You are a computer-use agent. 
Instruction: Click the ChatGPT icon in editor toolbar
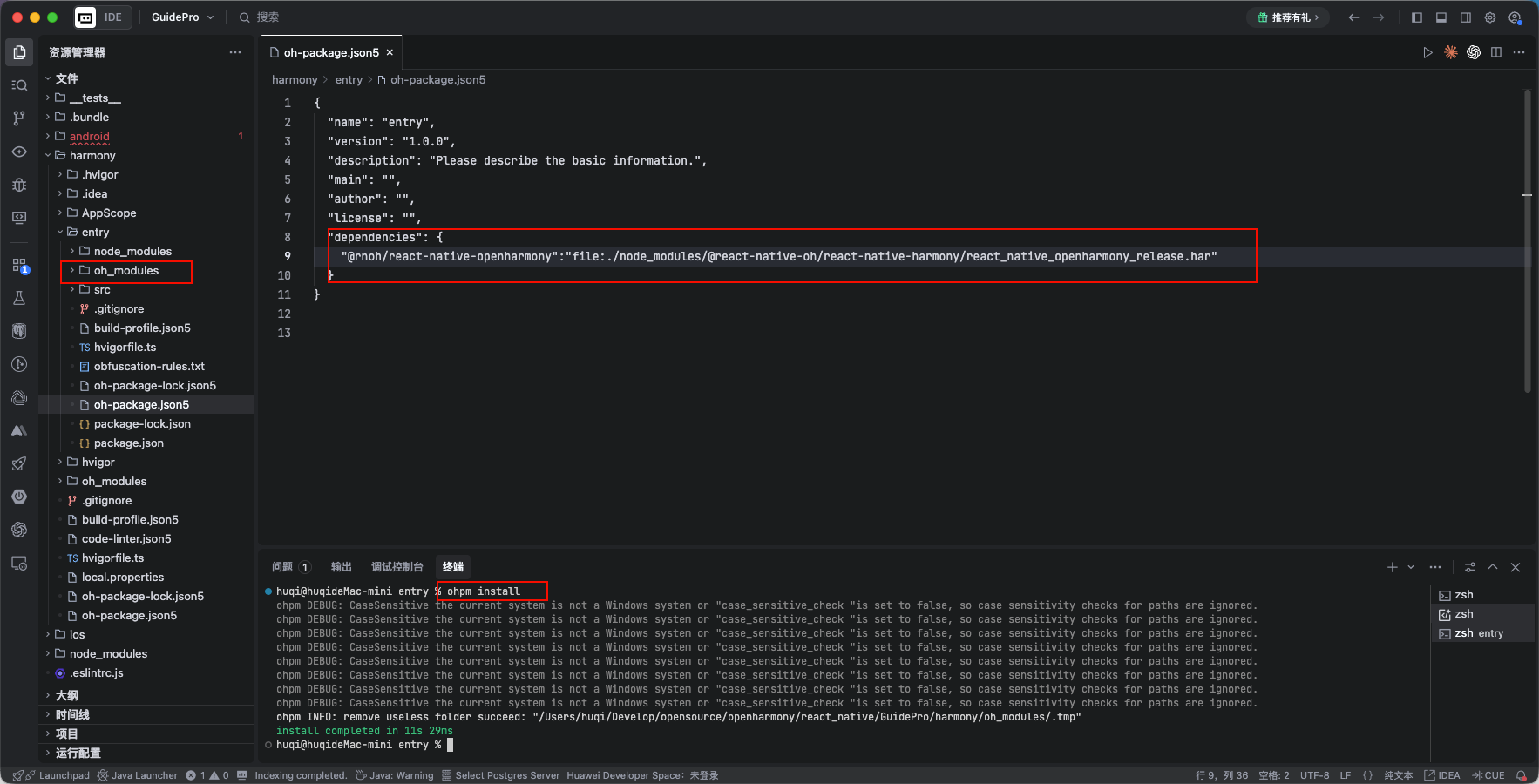(x=1474, y=52)
